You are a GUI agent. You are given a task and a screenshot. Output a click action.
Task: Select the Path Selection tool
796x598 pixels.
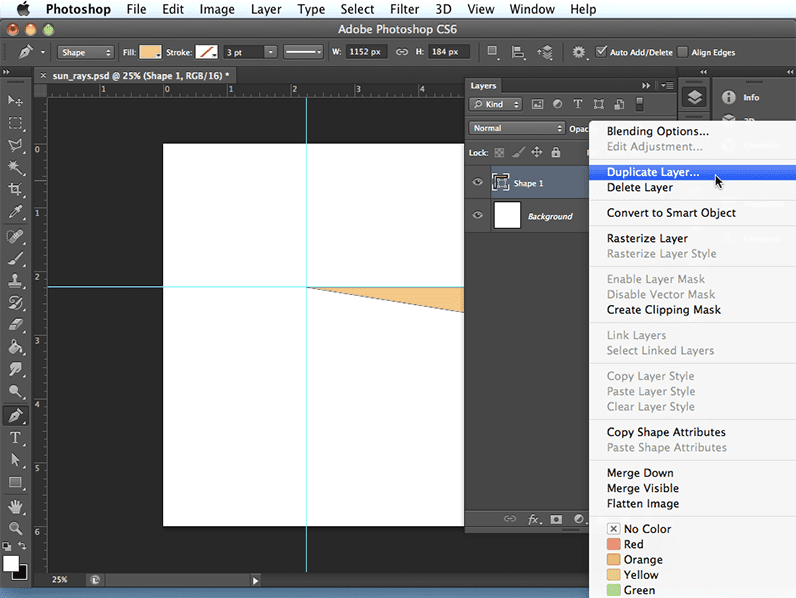[15, 460]
